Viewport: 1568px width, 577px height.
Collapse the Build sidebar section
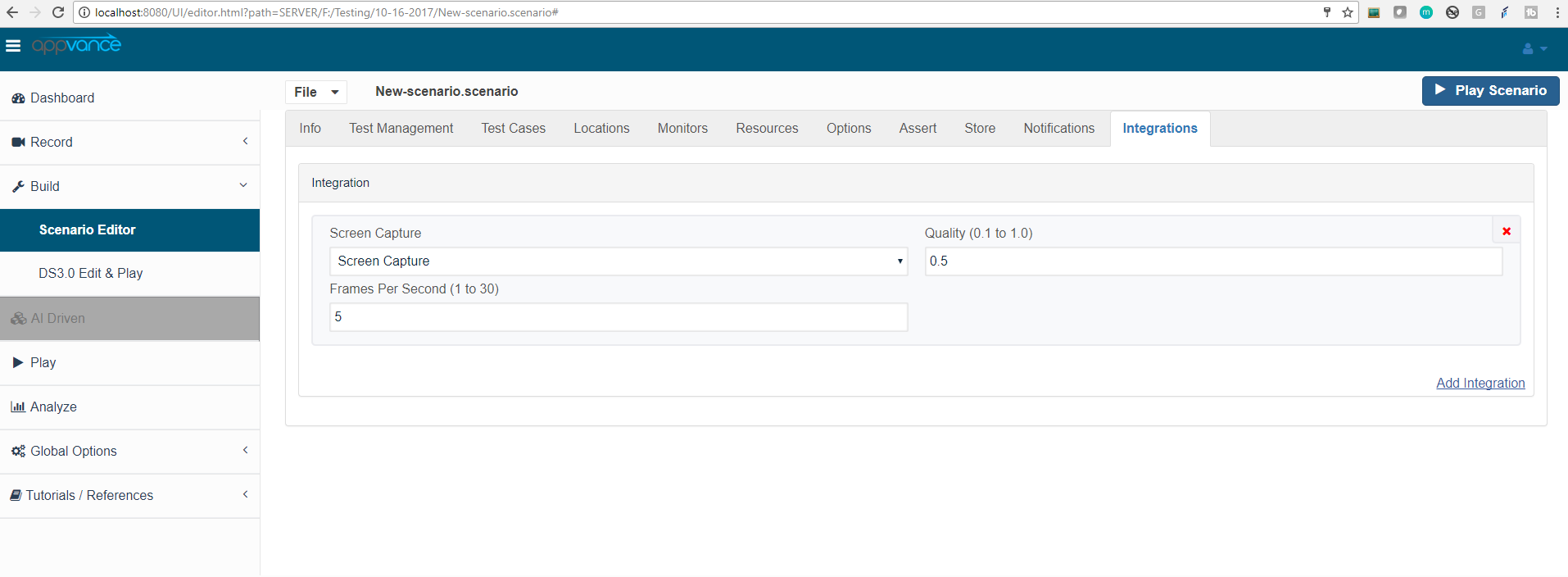point(129,187)
